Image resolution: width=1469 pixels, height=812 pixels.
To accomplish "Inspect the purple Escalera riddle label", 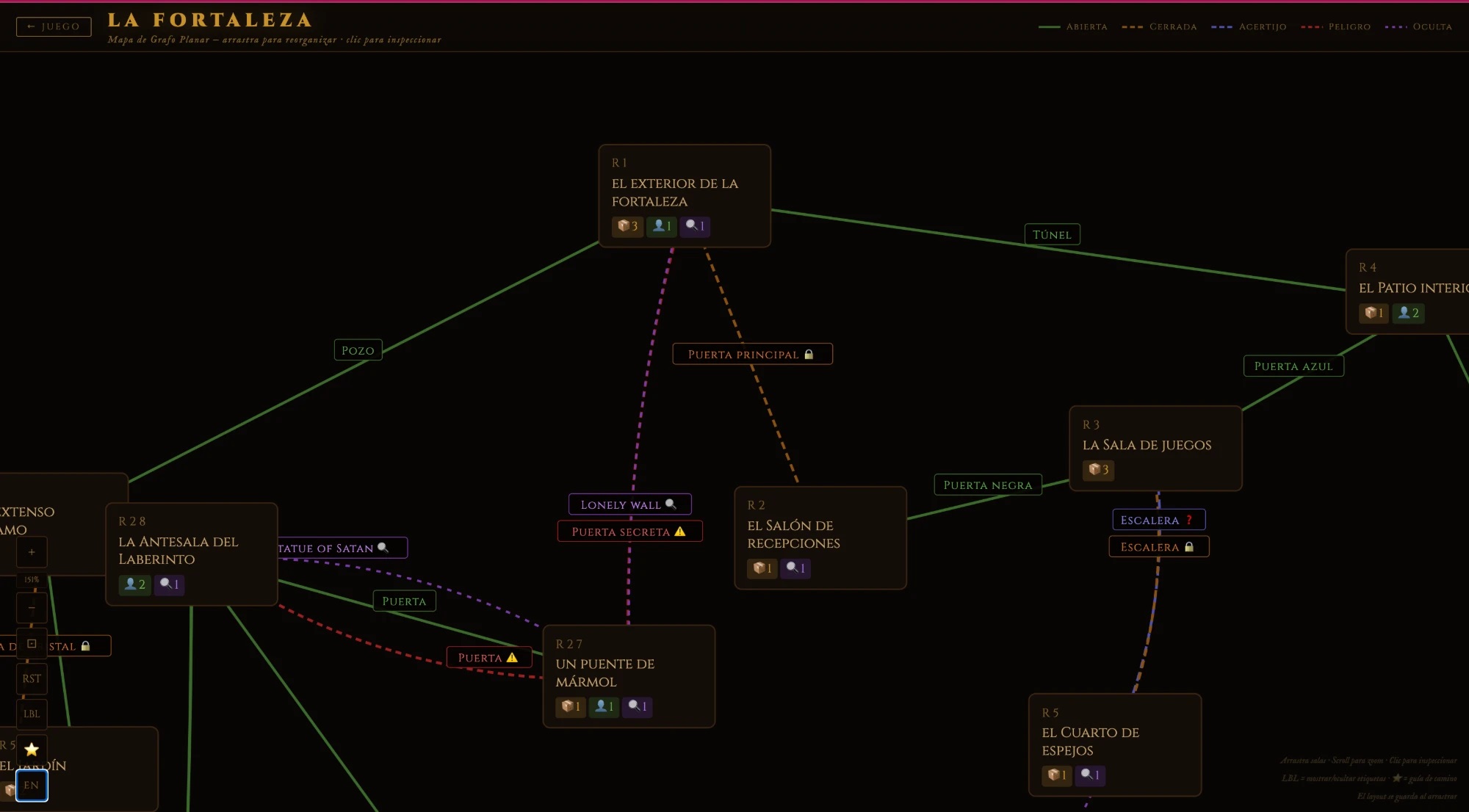I will (x=1158, y=520).
